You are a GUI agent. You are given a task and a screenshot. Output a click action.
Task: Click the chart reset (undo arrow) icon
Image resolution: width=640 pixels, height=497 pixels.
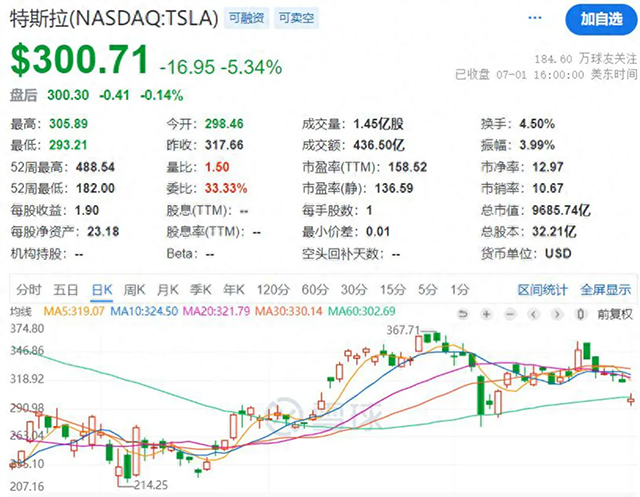click(x=462, y=314)
